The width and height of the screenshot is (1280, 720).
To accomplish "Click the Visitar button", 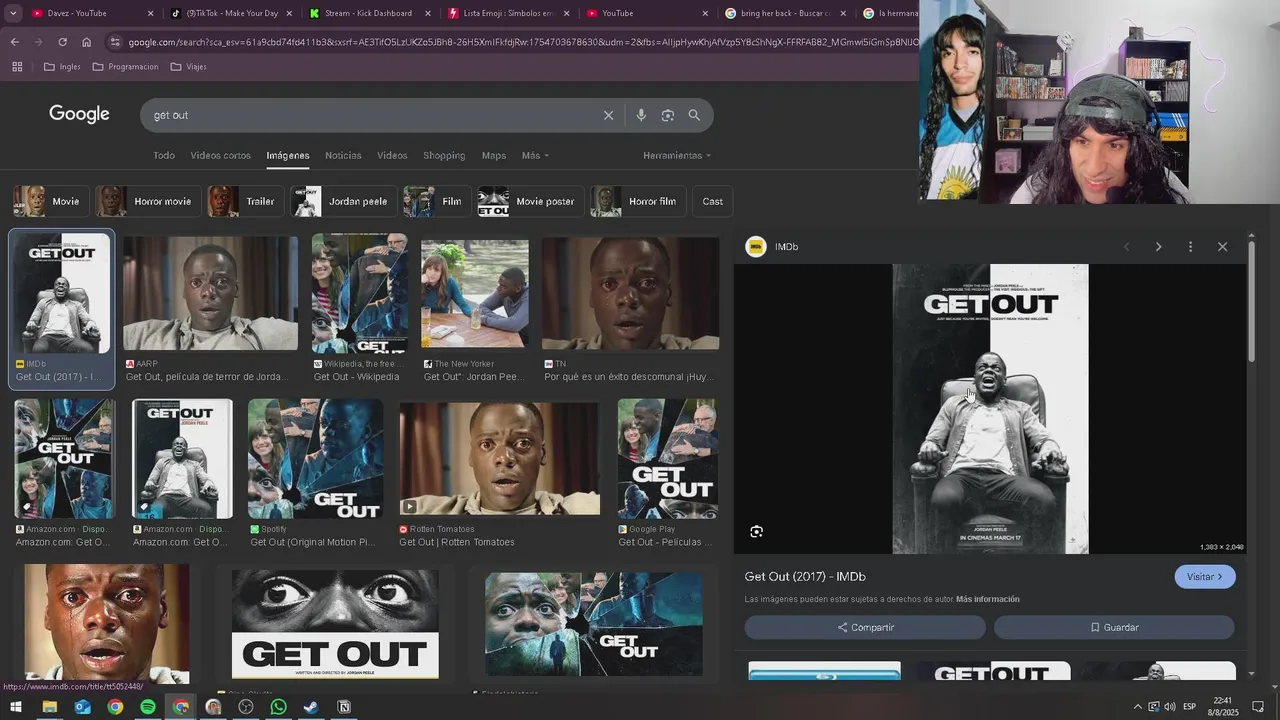I will pyautogui.click(x=1204, y=577).
